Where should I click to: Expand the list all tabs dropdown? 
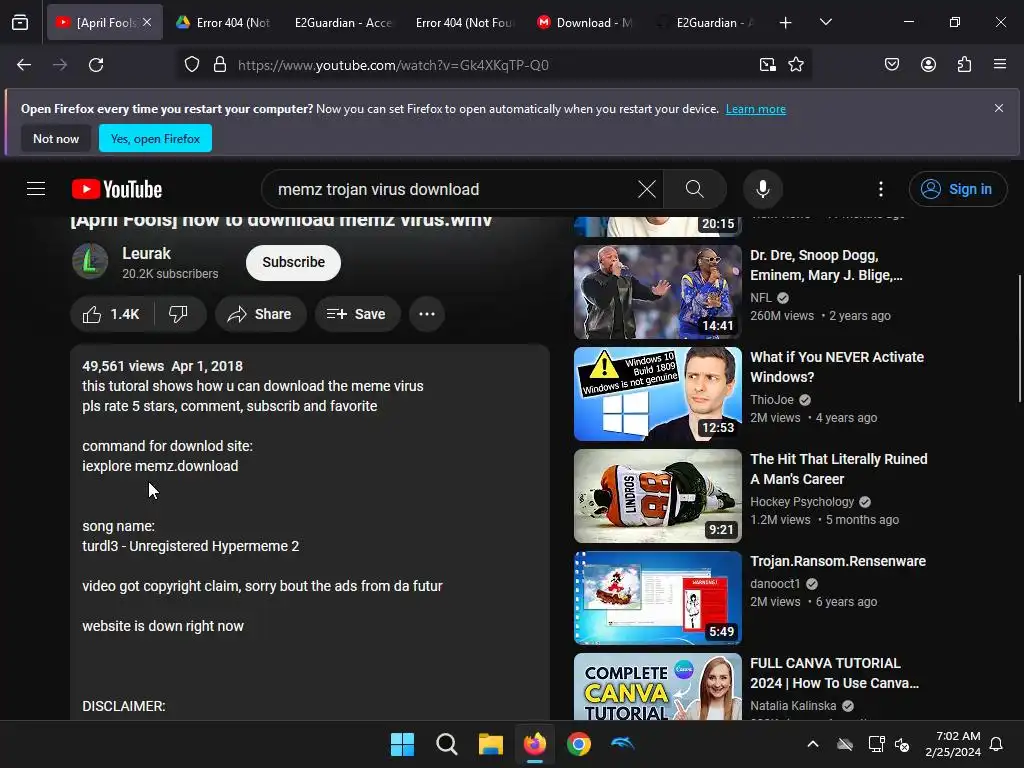(x=826, y=23)
